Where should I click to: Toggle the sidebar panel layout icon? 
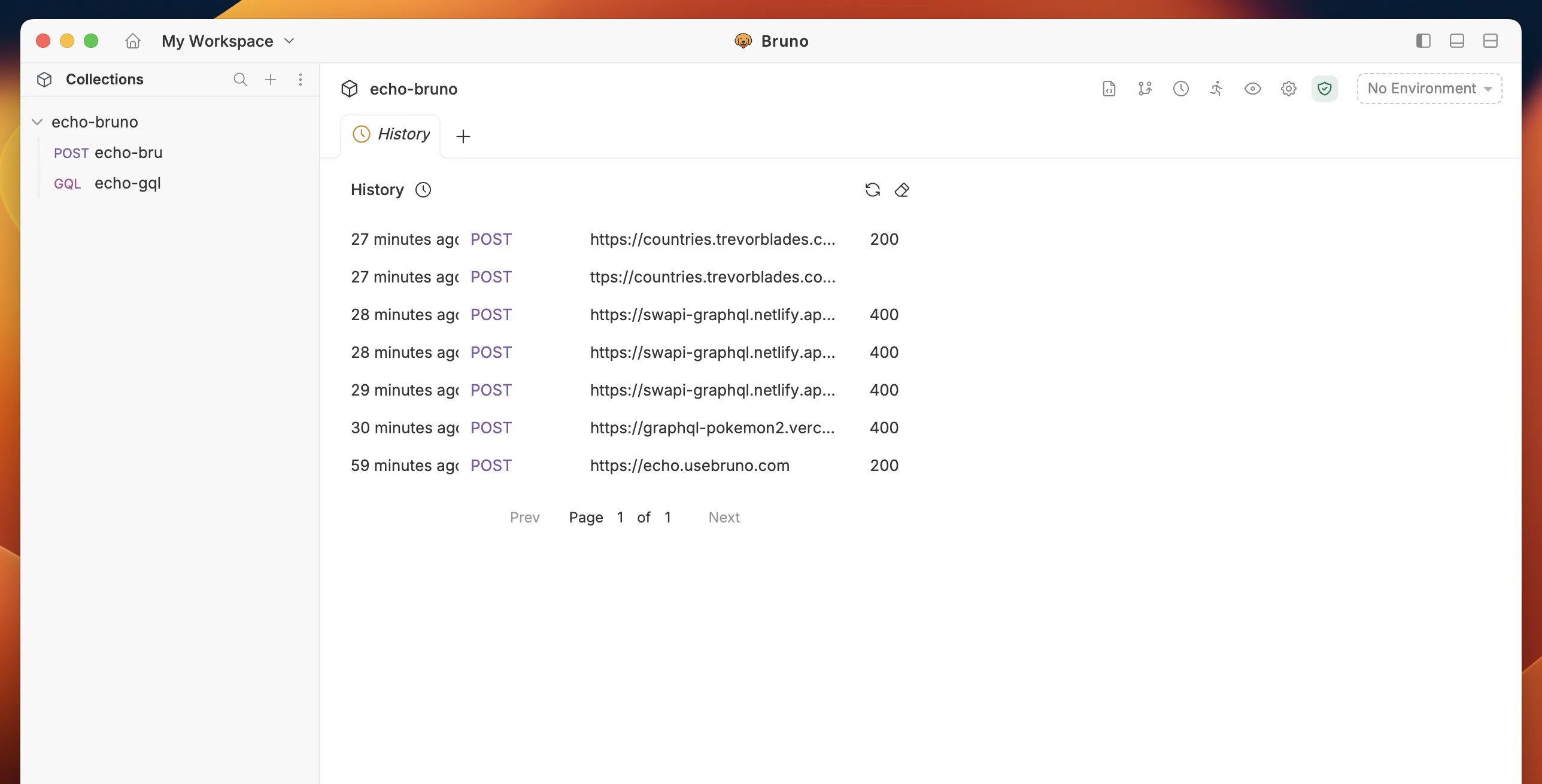click(1423, 41)
